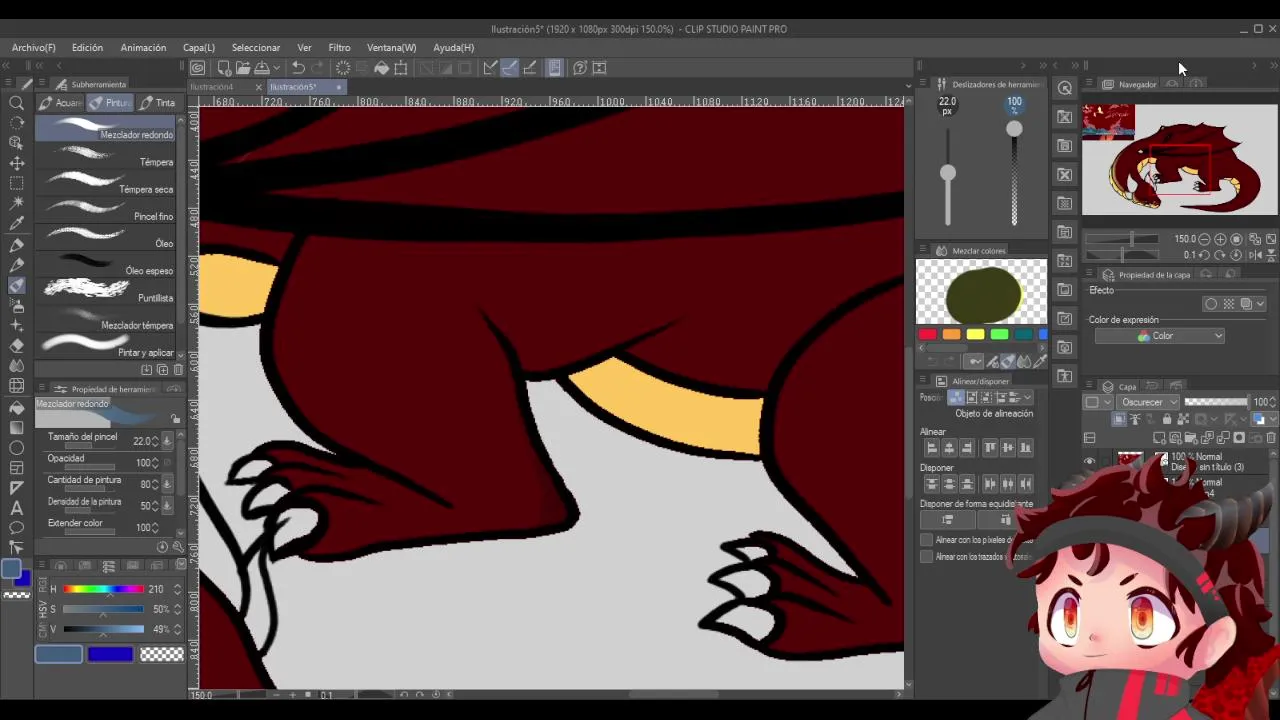Choose the Pincel fino brush

pos(106,212)
